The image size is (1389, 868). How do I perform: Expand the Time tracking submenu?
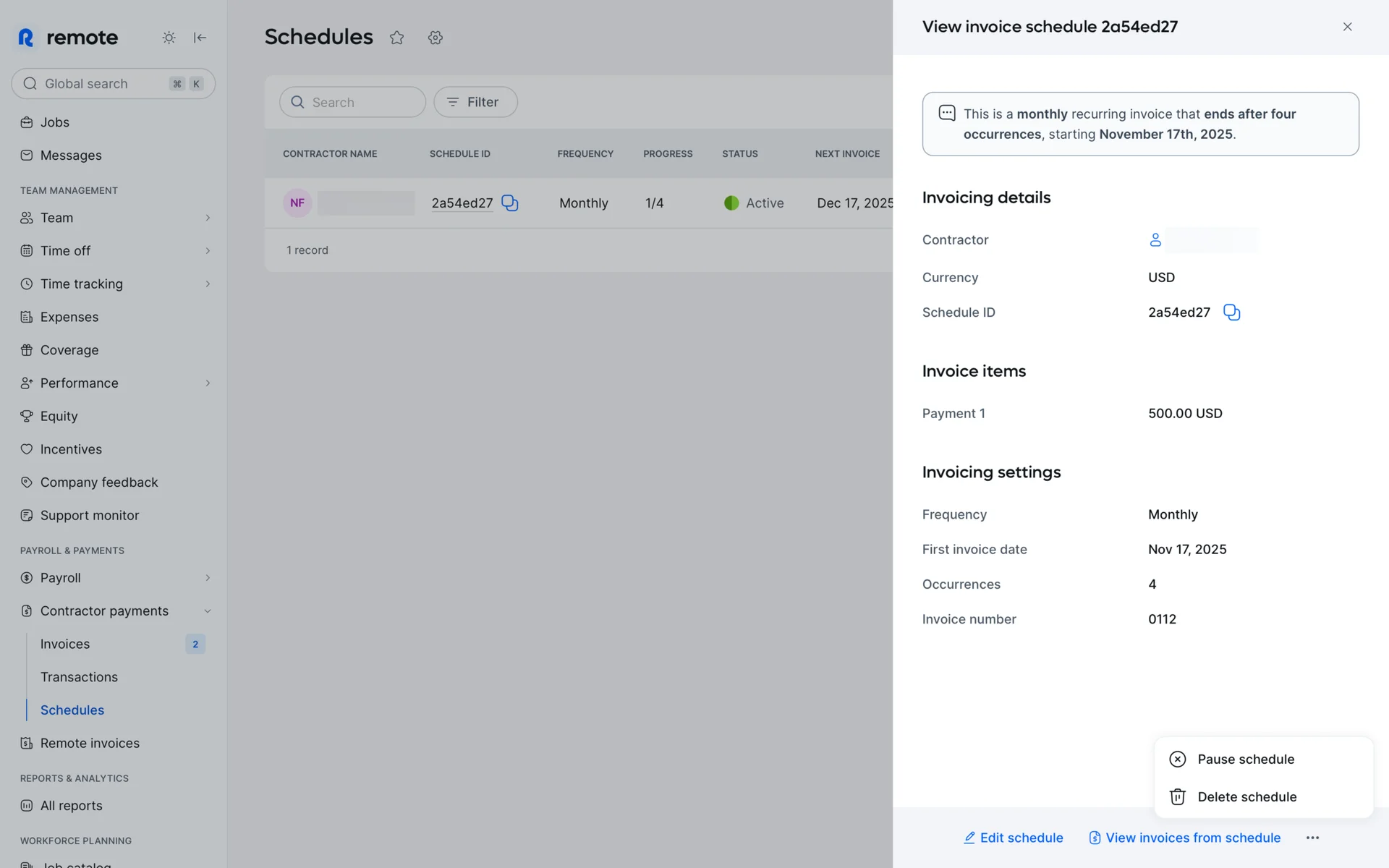(208, 284)
